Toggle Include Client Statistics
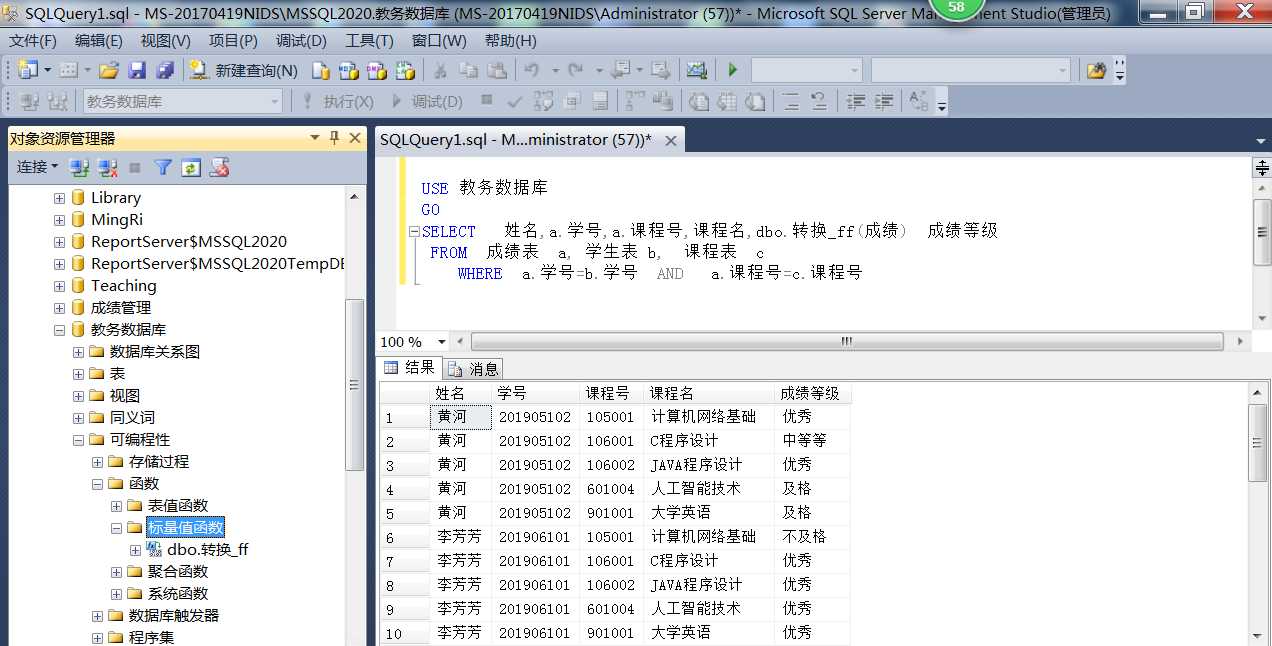The width and height of the screenshot is (1272, 646). [661, 101]
